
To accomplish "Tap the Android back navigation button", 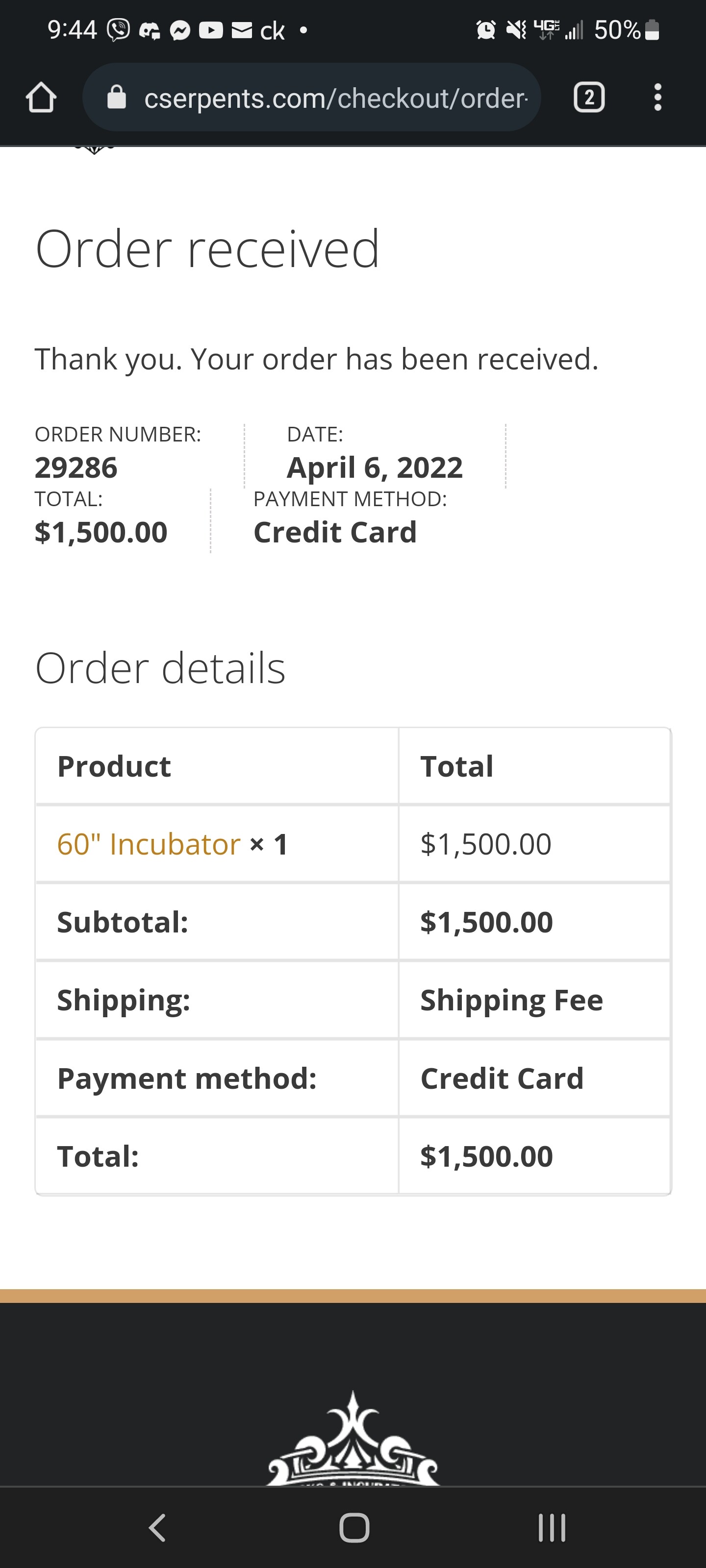I will coord(157,1527).
